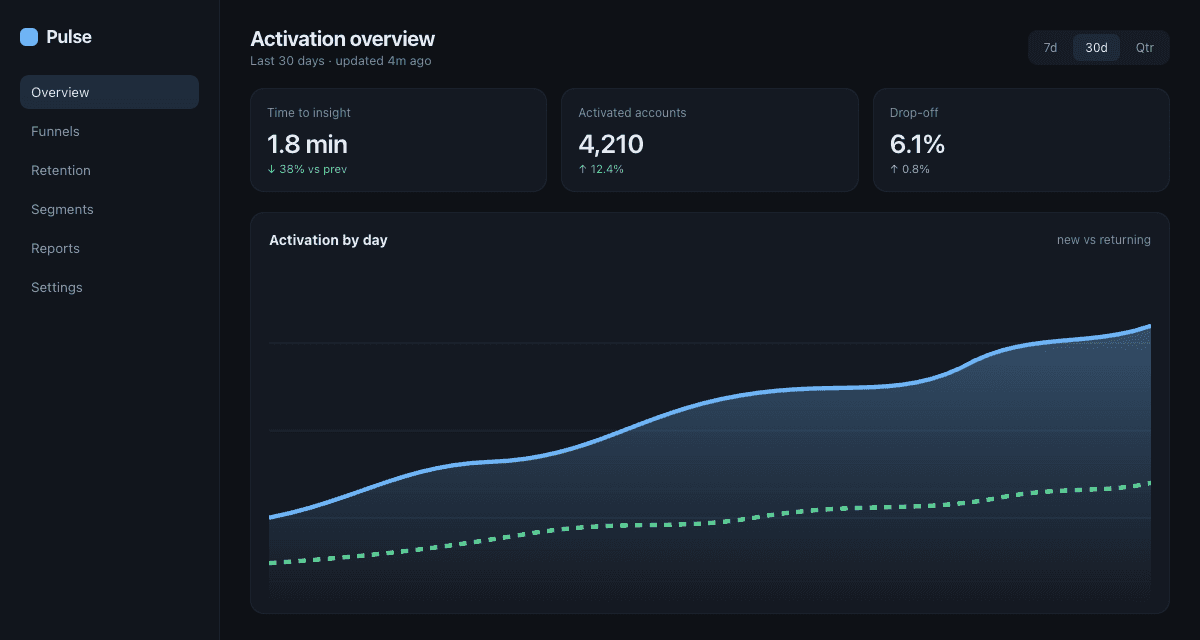The image size is (1200, 640).
Task: Click the Time to insight card
Action: point(398,140)
